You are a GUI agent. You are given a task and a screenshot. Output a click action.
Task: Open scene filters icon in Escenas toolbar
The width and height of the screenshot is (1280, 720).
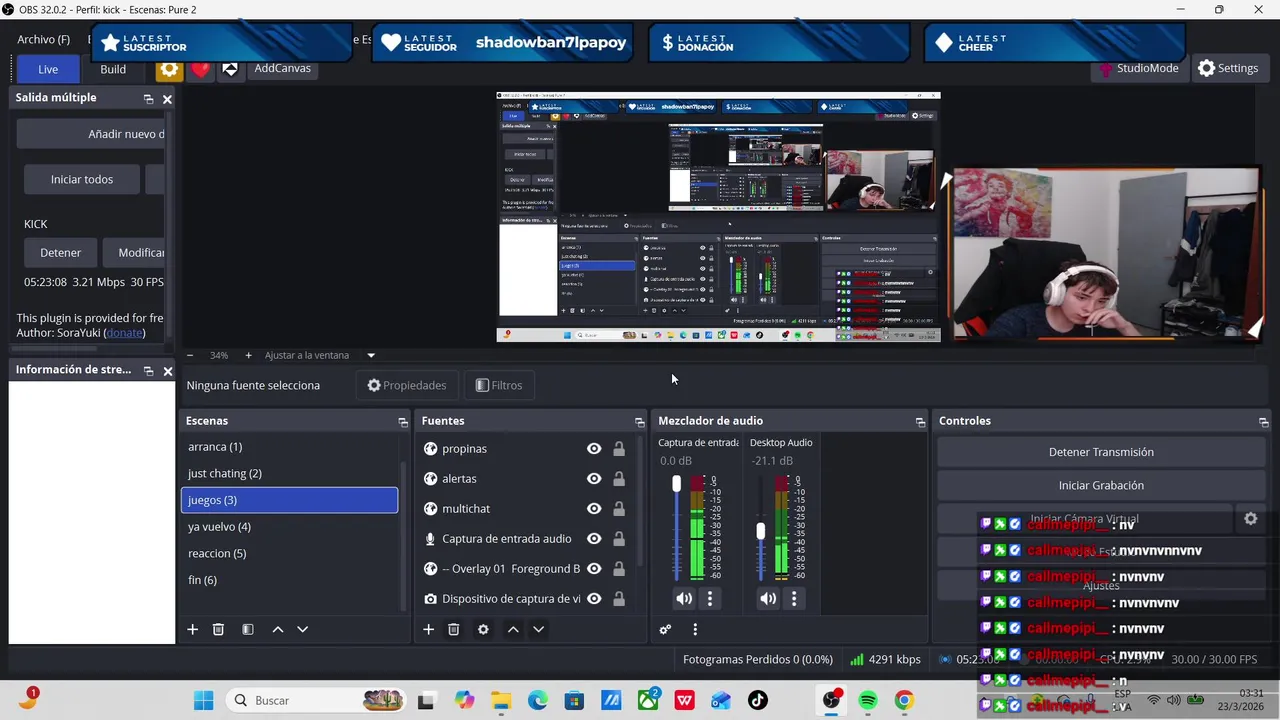point(248,629)
